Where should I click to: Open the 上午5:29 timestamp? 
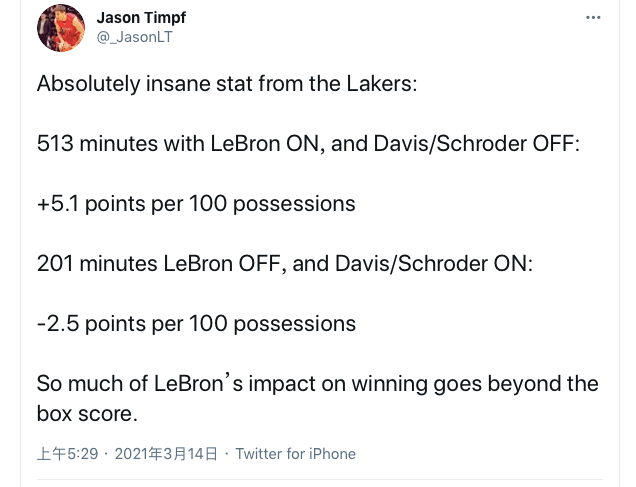coord(67,454)
